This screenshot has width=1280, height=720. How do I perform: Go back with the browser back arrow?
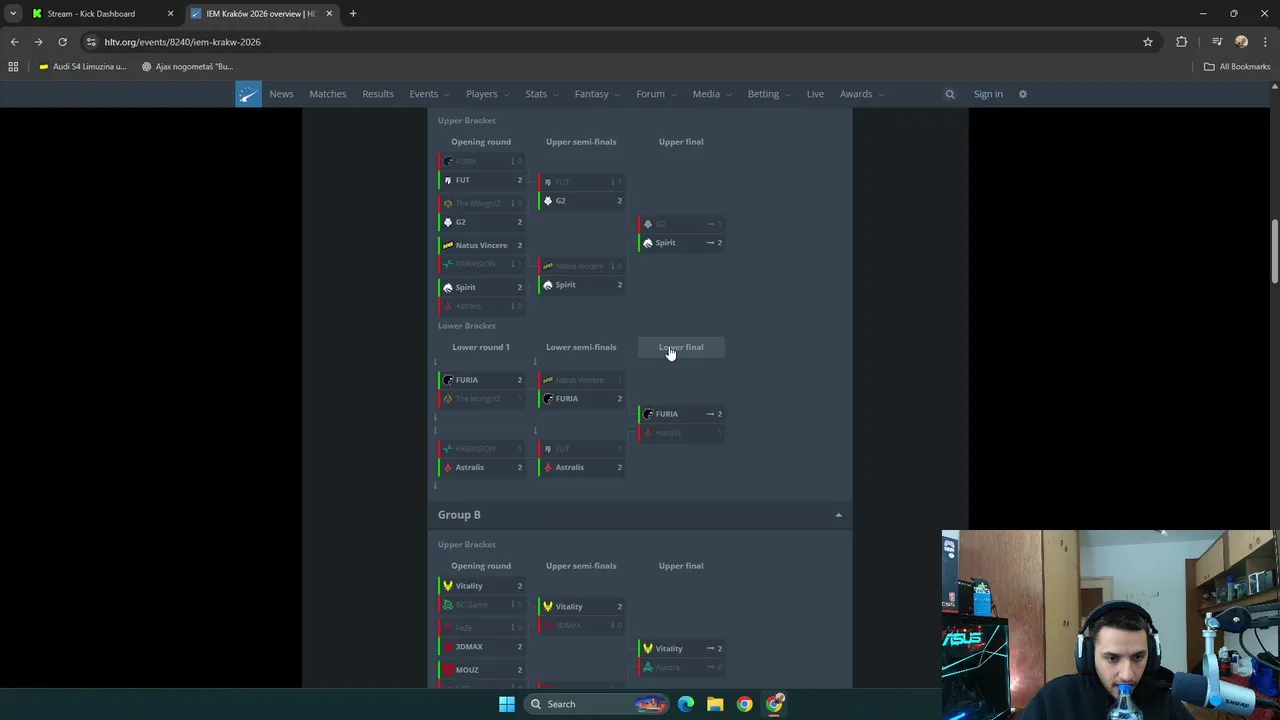click(x=14, y=42)
